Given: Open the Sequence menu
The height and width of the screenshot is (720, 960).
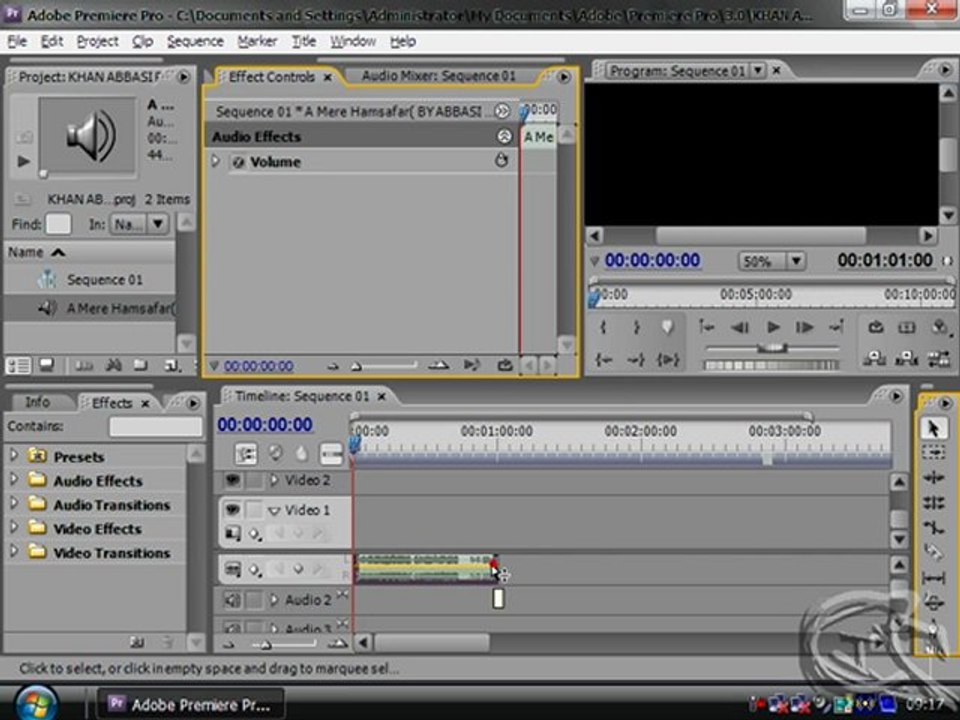Looking at the screenshot, I should (195, 42).
